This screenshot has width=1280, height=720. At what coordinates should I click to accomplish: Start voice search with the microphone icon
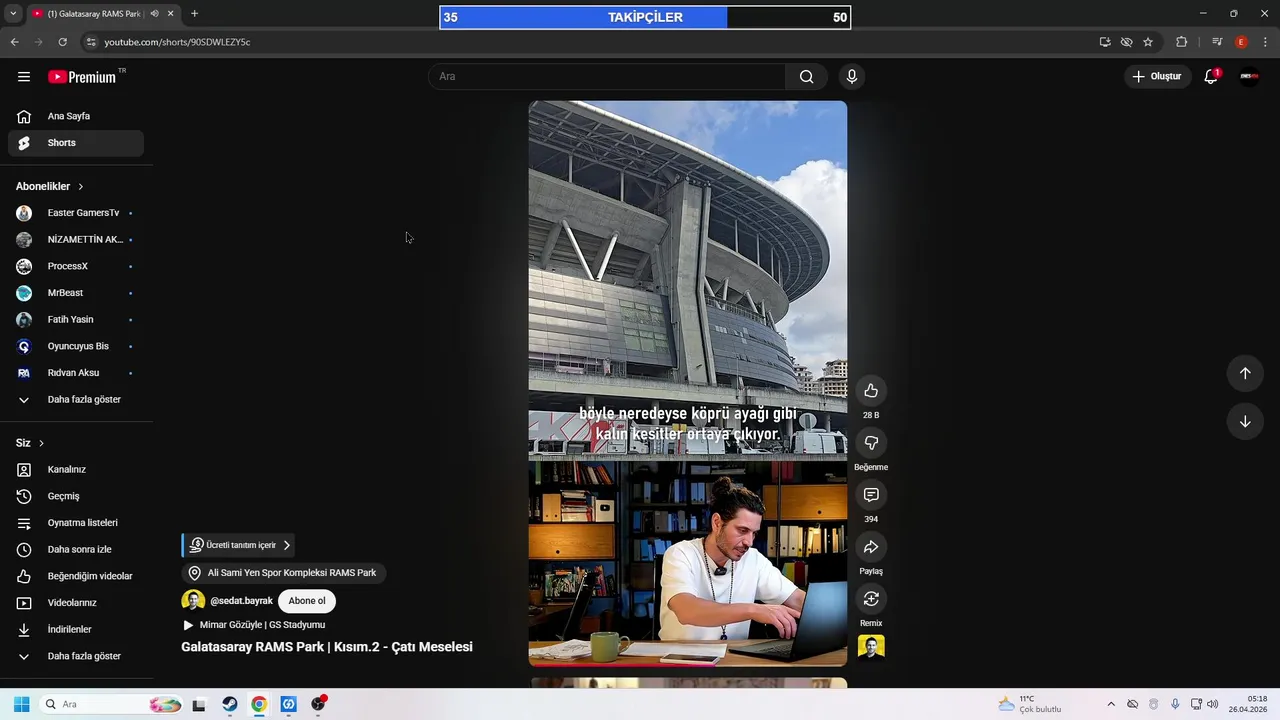[x=852, y=76]
